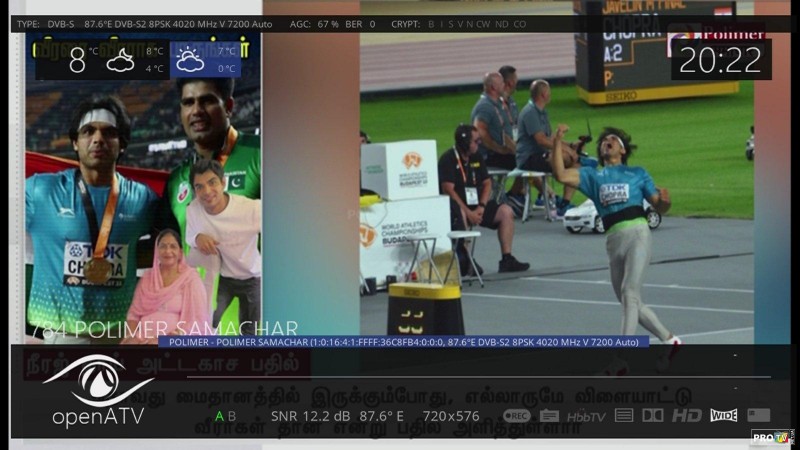Select tuner B indicator
800x450 pixels.
click(233, 416)
